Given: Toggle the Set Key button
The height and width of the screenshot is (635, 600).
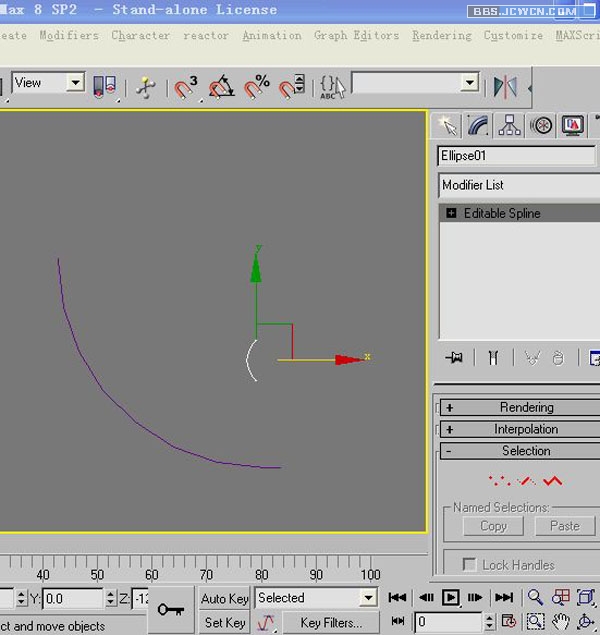Looking at the screenshot, I should (x=224, y=622).
